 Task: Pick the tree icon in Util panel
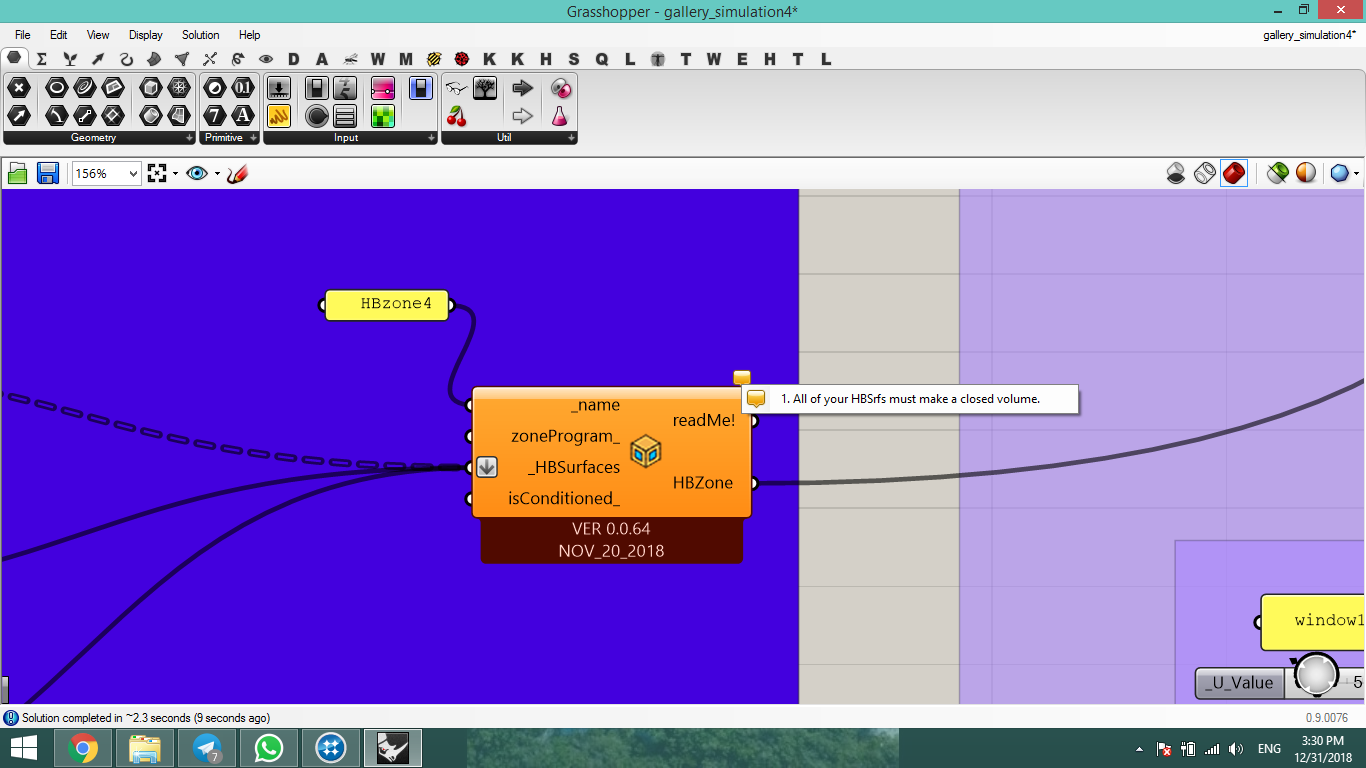tap(485, 88)
